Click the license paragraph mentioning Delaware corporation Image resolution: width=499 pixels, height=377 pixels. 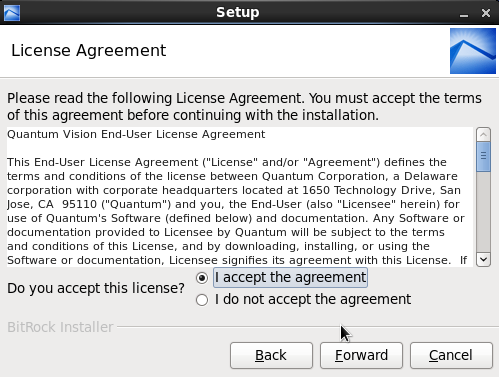click(236, 211)
